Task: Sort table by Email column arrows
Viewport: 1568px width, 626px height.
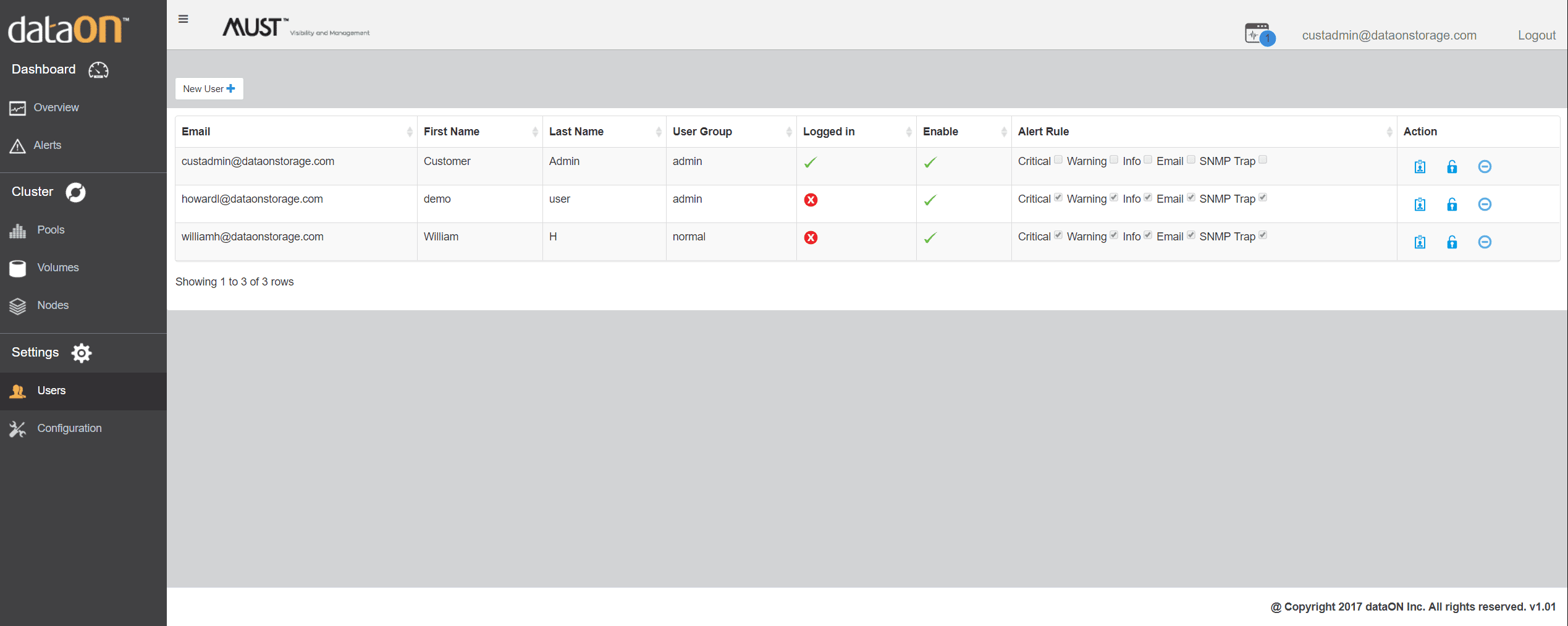Action: [410, 132]
